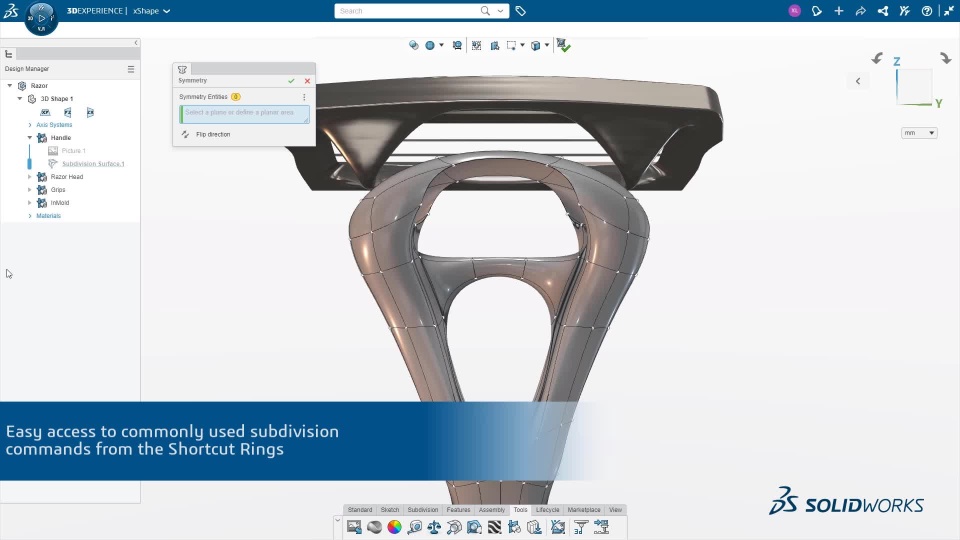Click the blue sphere display style icon
This screenshot has height=540, width=960.
(430, 45)
